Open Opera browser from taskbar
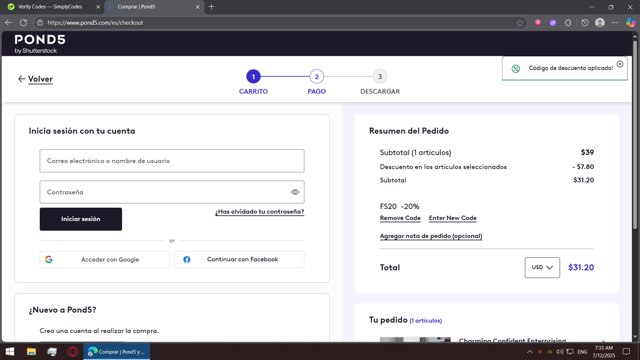Viewport: 640px width, 360px height. click(73, 351)
